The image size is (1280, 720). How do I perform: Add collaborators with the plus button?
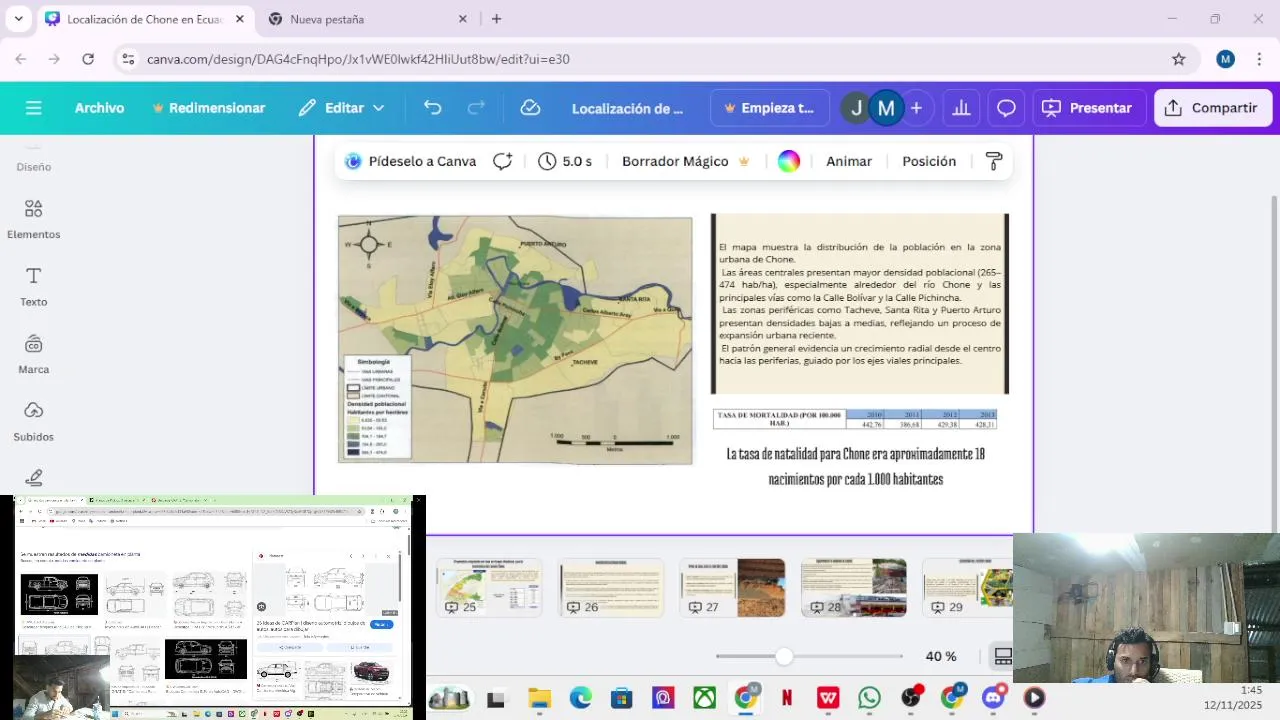[x=916, y=108]
